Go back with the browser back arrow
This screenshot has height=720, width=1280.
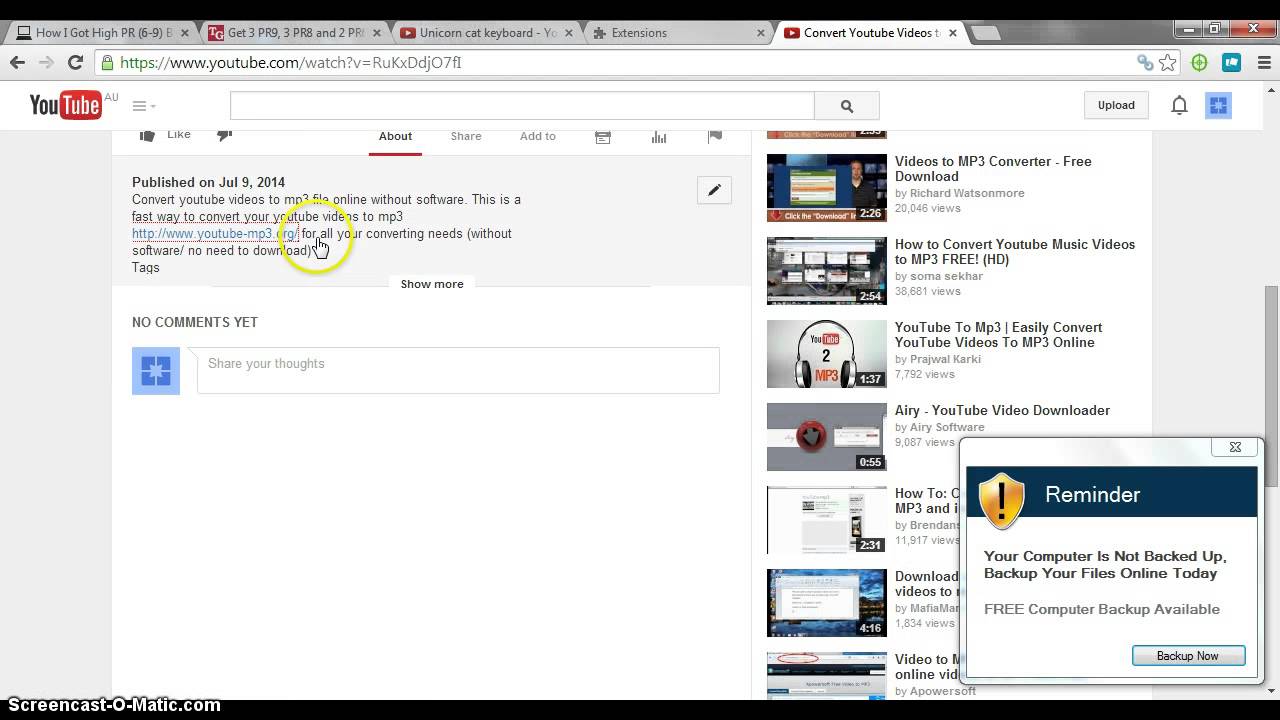click(x=17, y=62)
